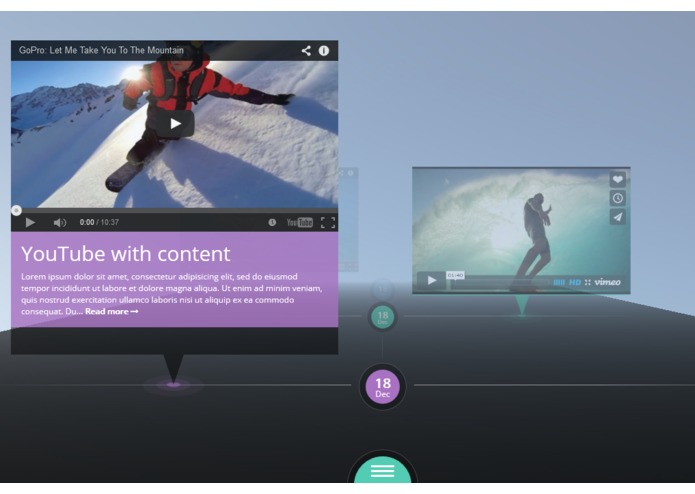Viewport: 695px width, 494px height.
Task: Click the play control in YouTube toolbar
Action: pos(30,222)
